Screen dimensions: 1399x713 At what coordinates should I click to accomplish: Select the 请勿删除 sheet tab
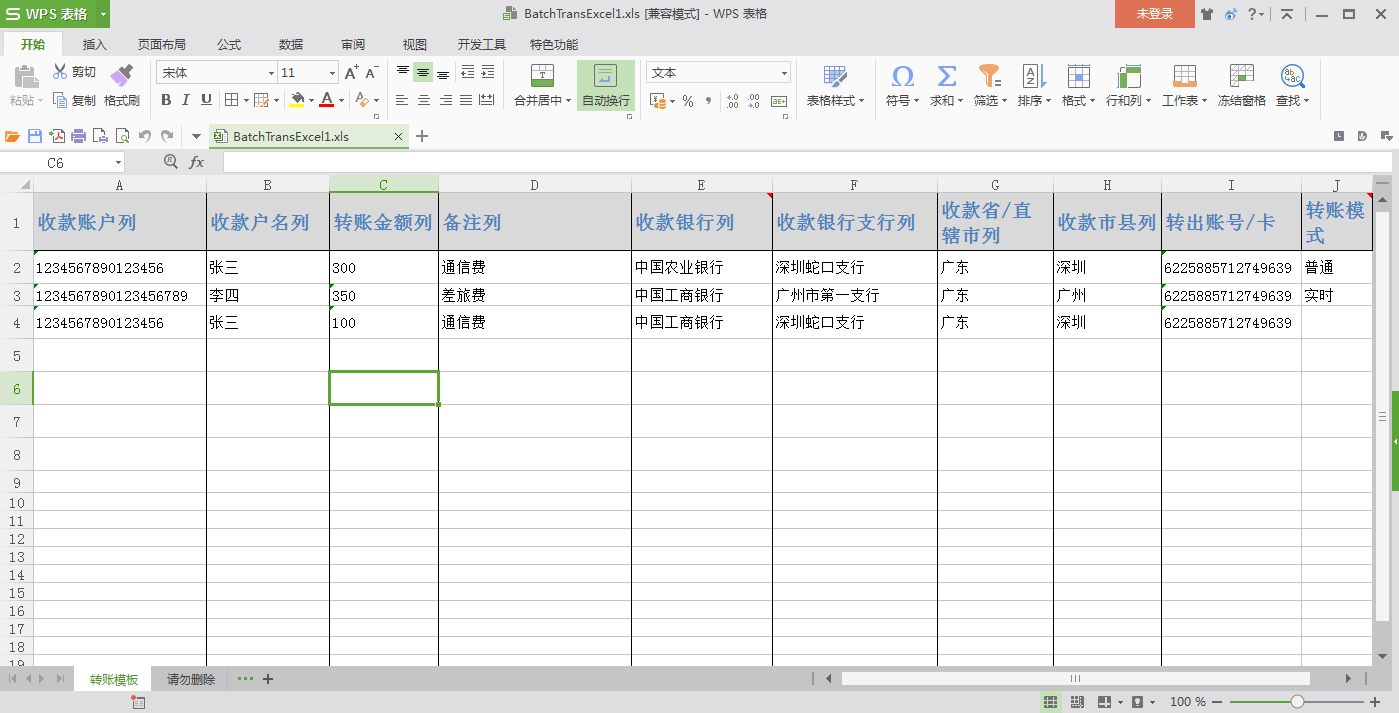(x=191, y=680)
